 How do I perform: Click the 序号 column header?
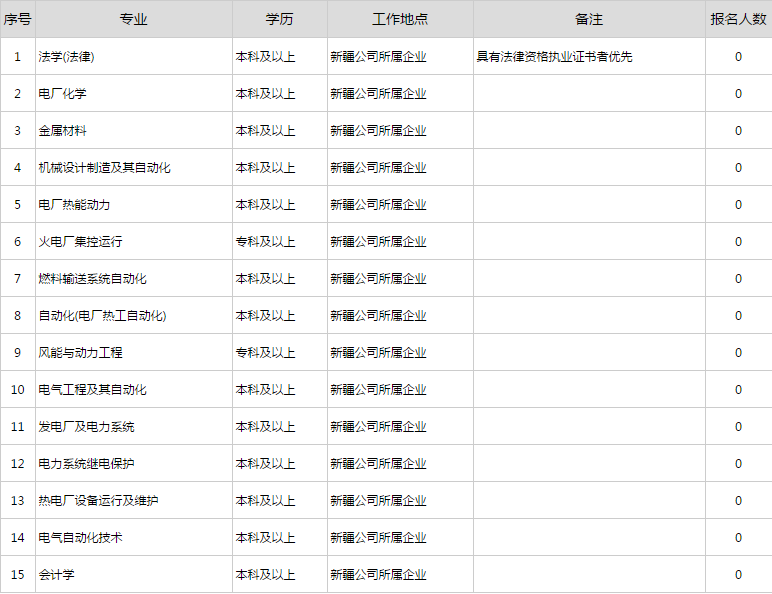coord(17,19)
